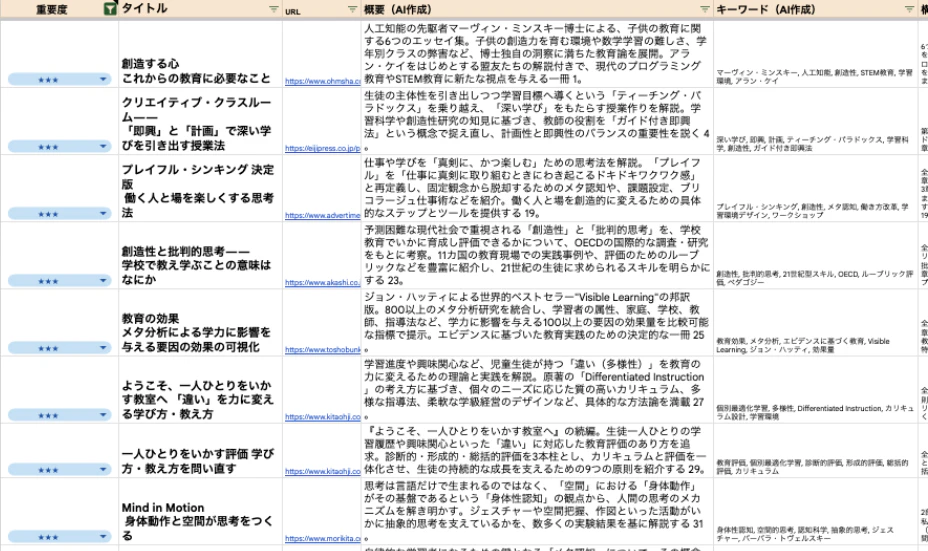Select title cell 創造性と批判的思考
928x551 pixels.
coord(201,256)
